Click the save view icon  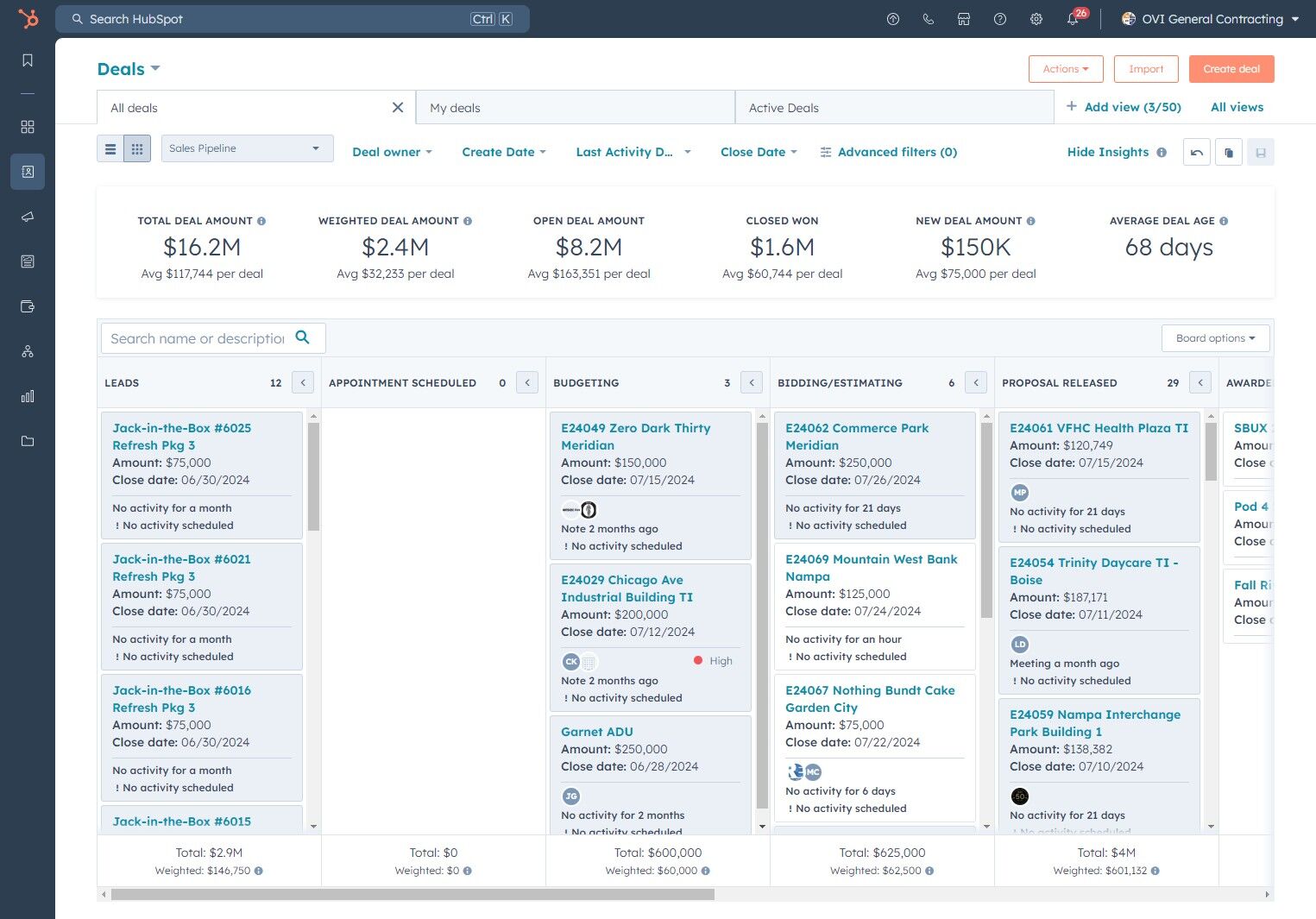[1261, 152]
